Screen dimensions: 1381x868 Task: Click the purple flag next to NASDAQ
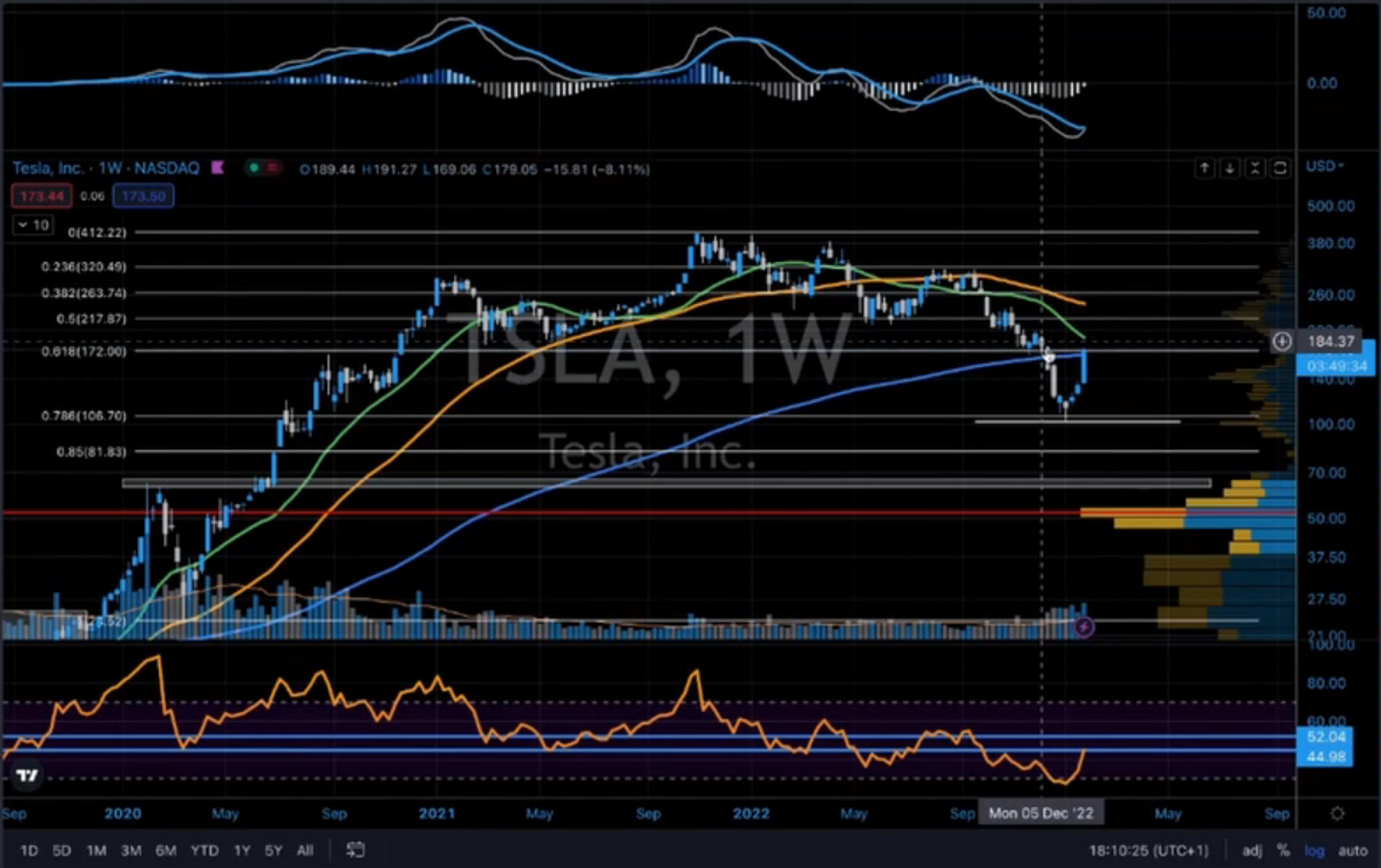218,168
